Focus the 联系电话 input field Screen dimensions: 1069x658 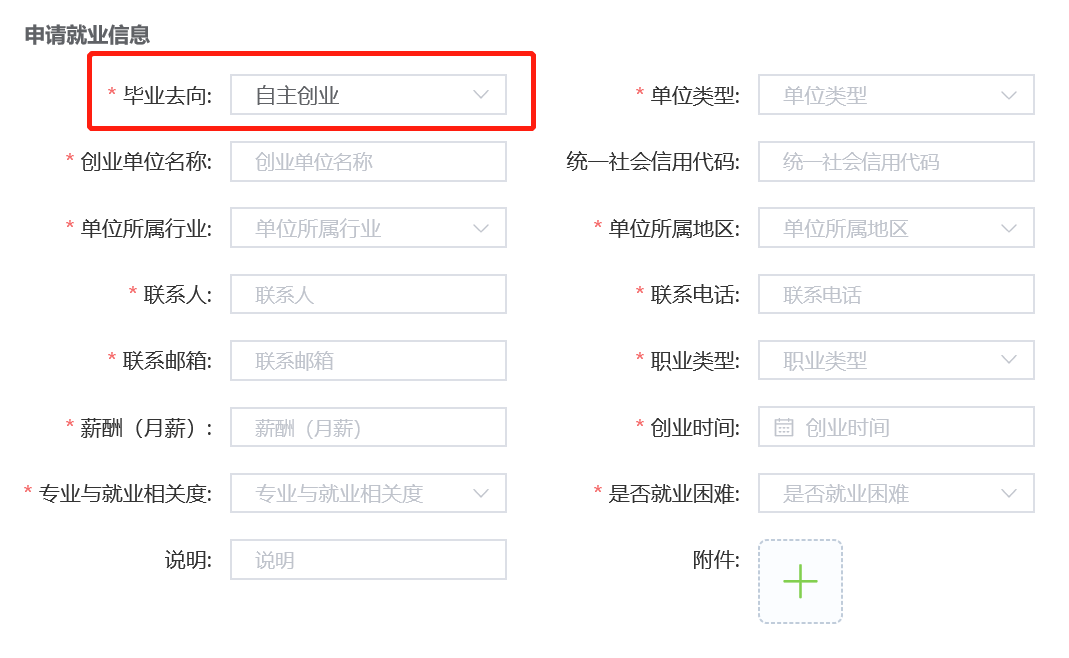896,294
